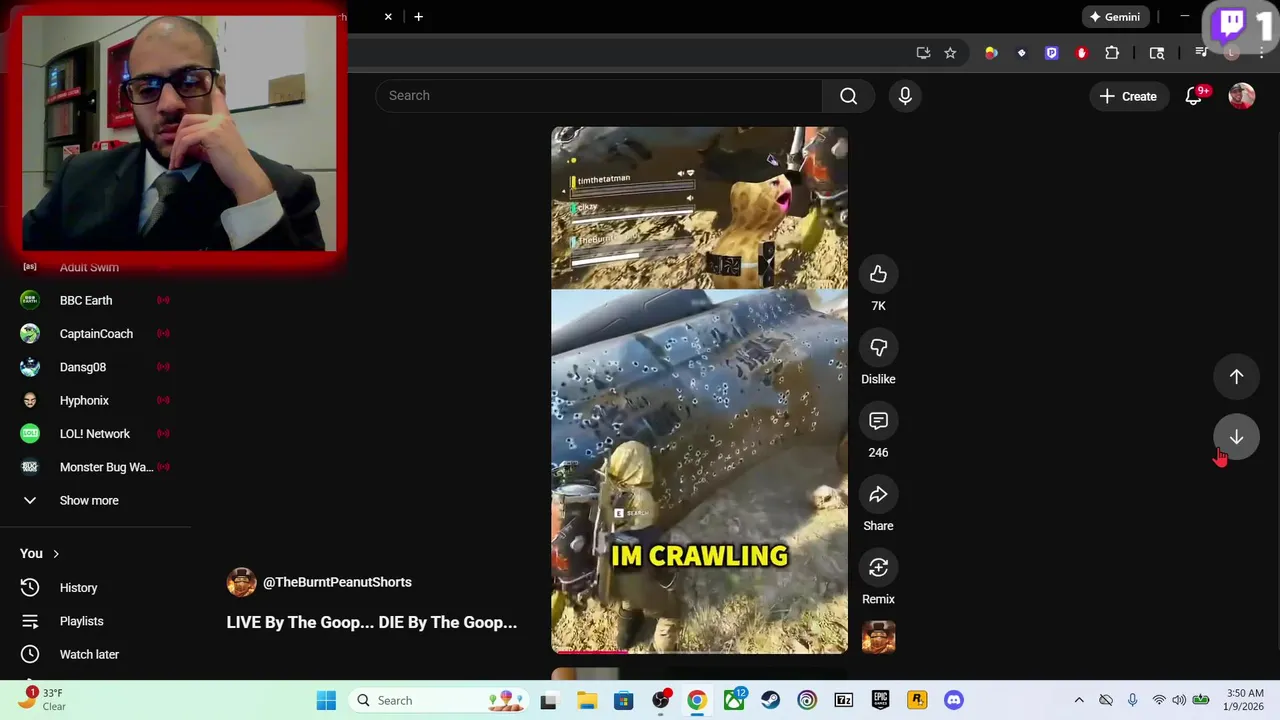This screenshot has height=720, width=1280.
Task: Open the Dansg08 subscription
Action: click(x=96, y=367)
